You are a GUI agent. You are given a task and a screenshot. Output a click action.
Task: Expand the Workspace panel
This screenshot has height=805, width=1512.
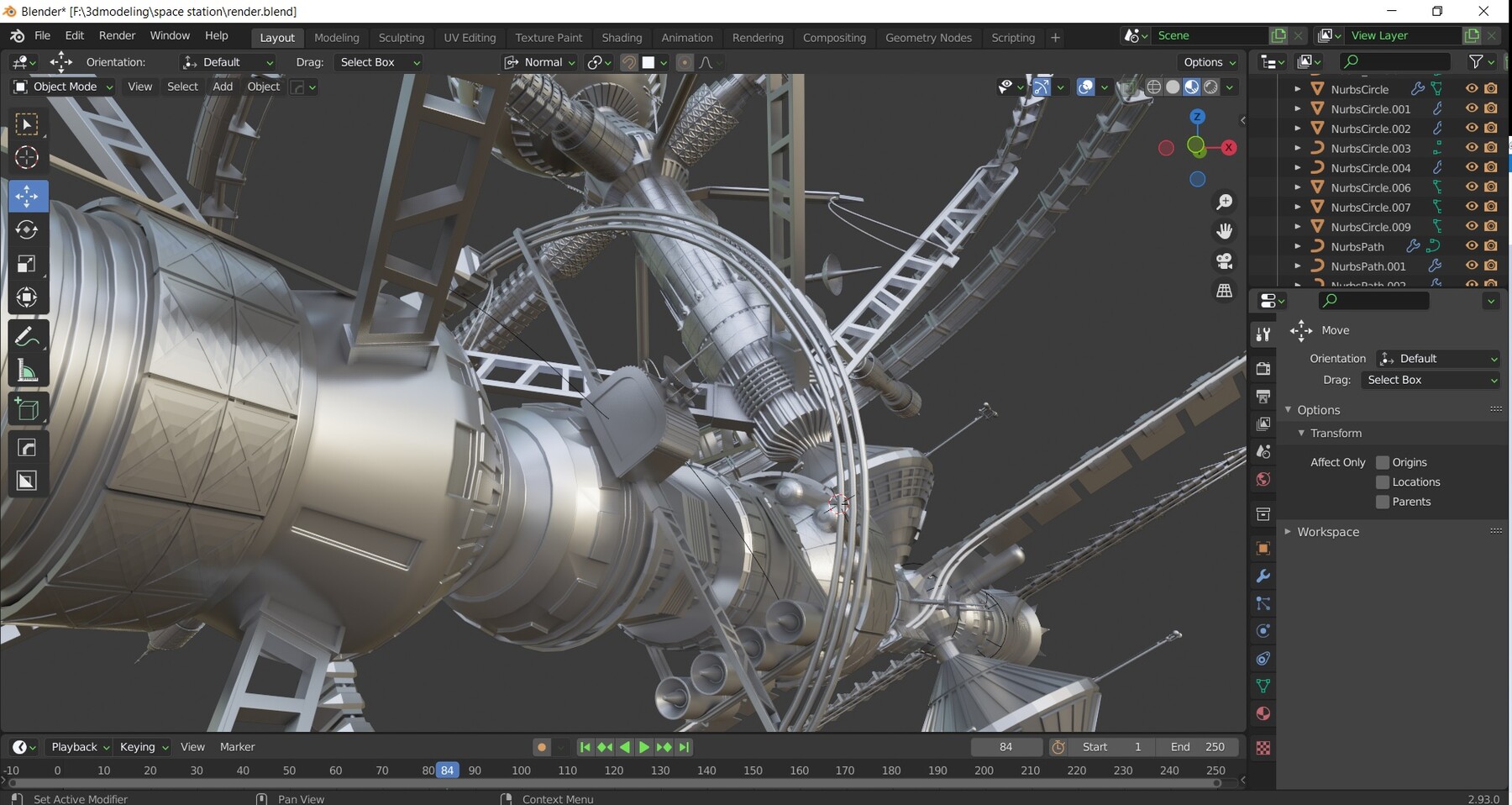(x=1327, y=532)
